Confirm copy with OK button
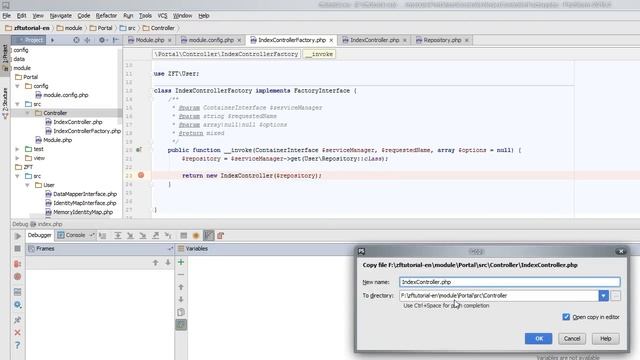The image size is (640, 360). pos(538,338)
